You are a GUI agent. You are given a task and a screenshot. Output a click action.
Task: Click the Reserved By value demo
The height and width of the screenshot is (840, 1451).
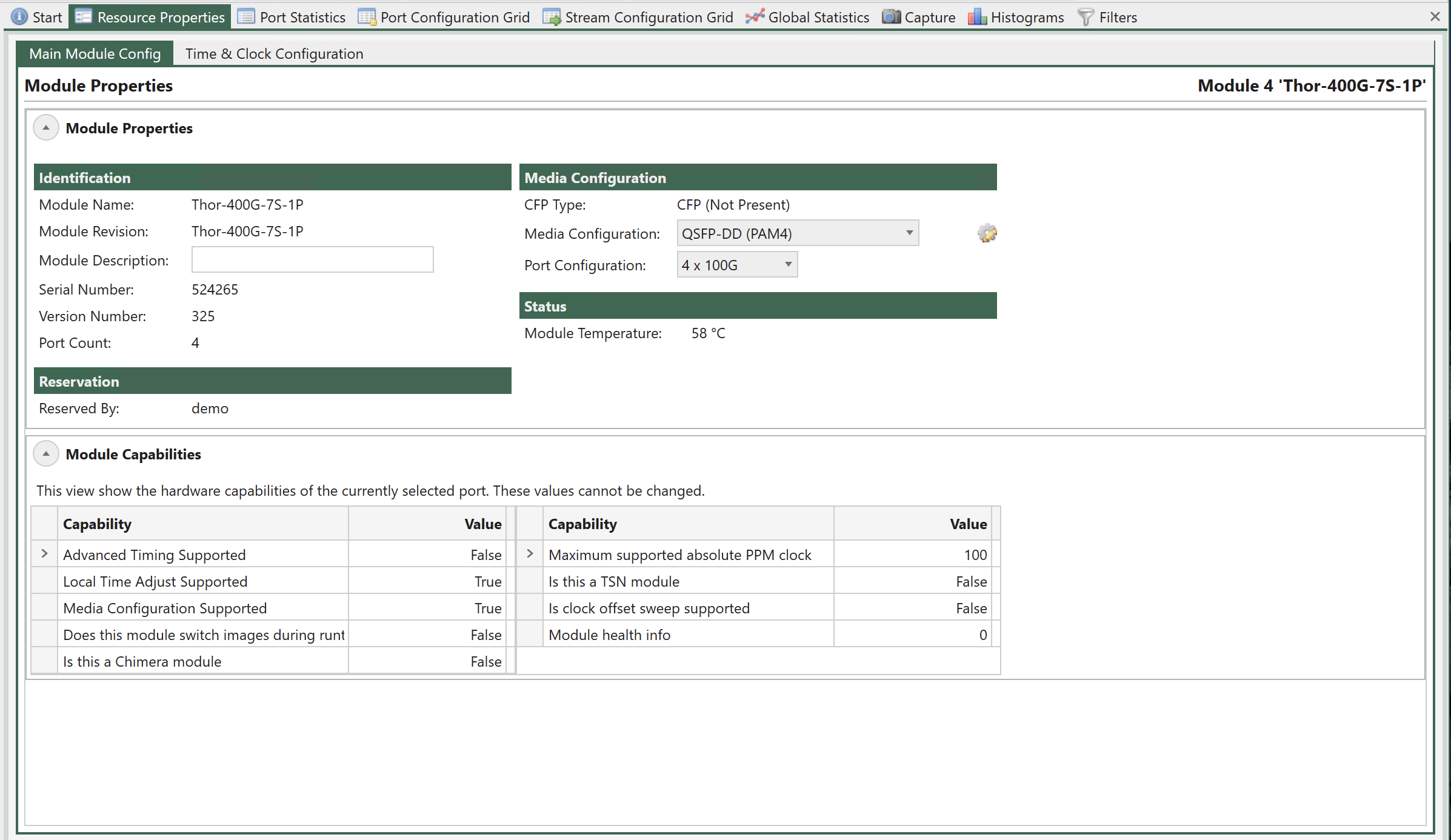coord(210,408)
